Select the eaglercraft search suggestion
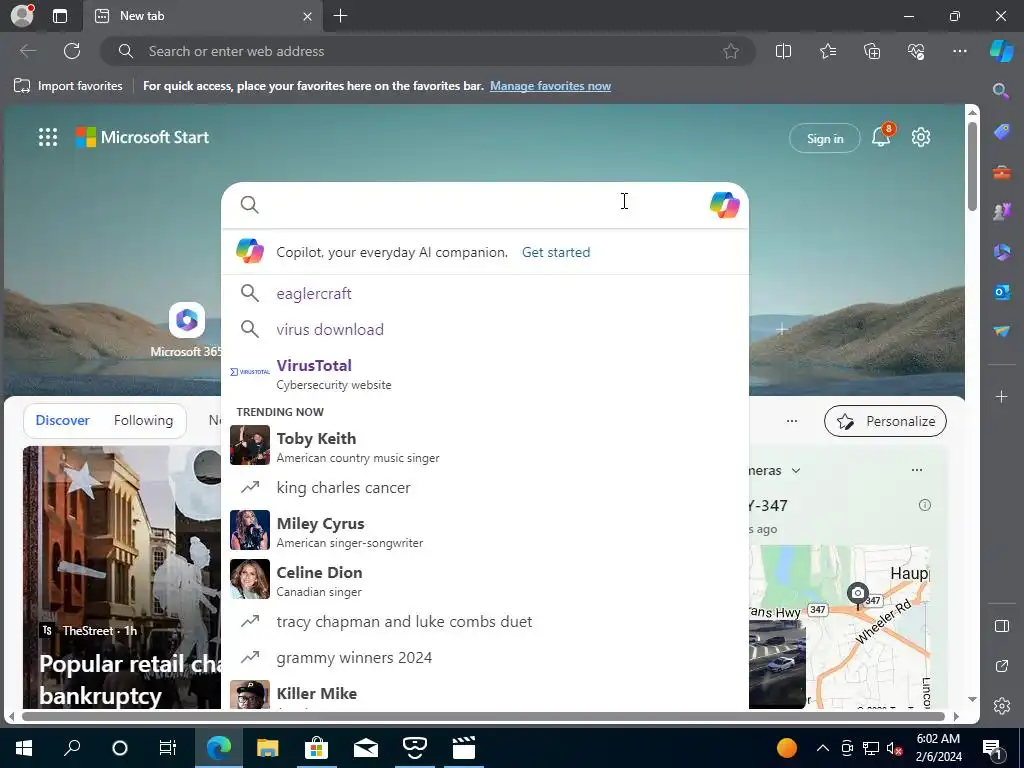Image resolution: width=1024 pixels, height=768 pixels. 485,293
